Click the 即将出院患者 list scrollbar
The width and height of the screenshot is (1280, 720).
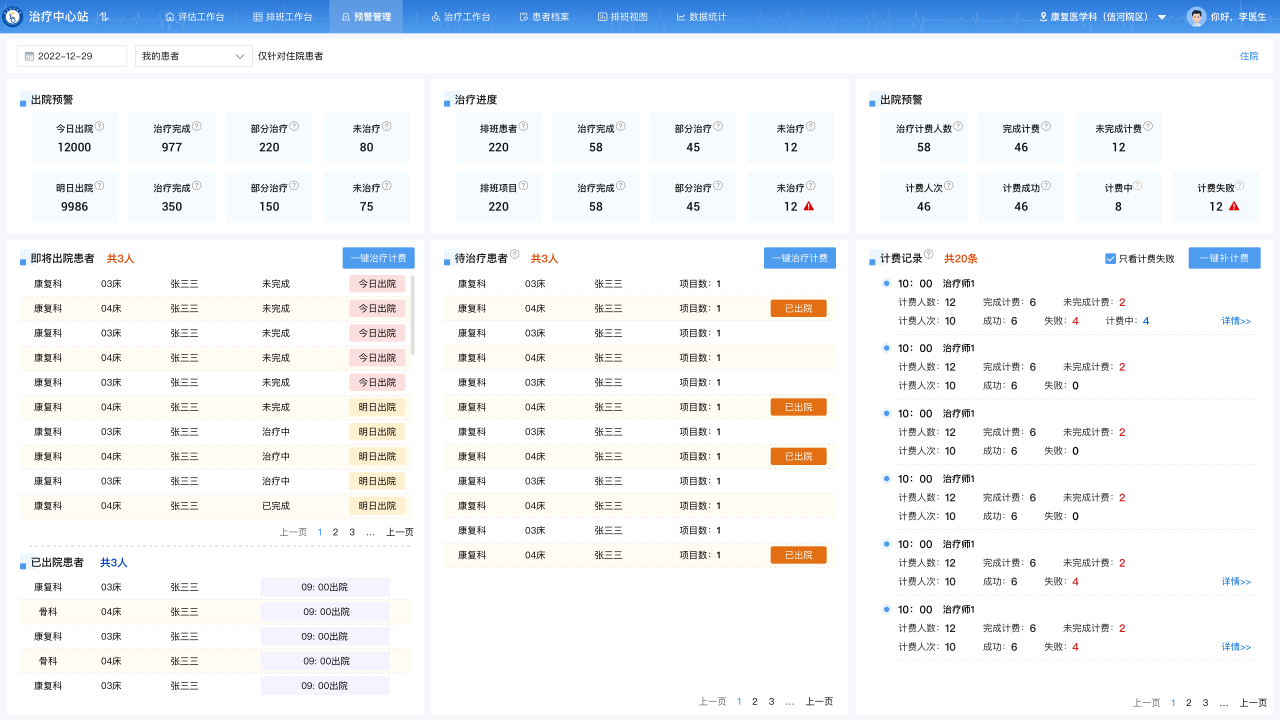coord(412,315)
